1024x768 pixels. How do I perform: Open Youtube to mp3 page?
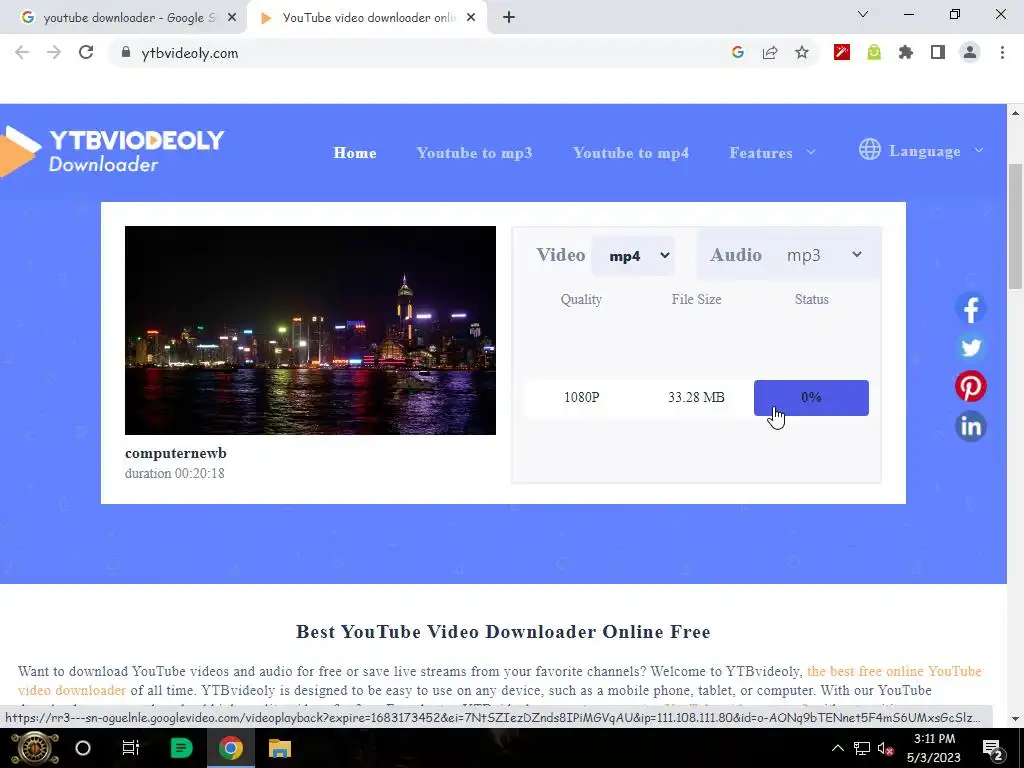pyautogui.click(x=474, y=153)
